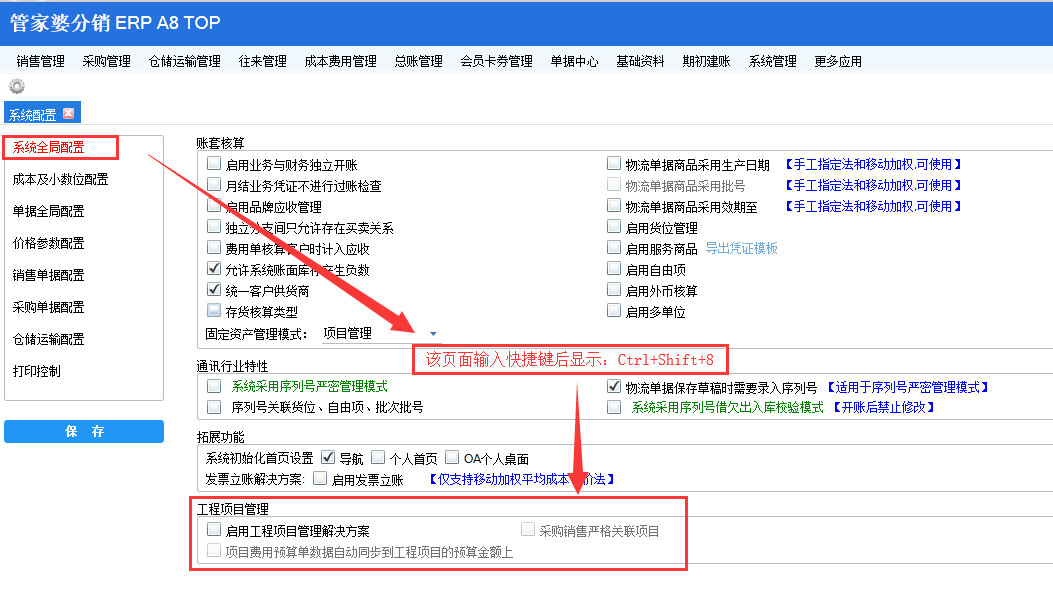1053x595 pixels.
Task: Select 采购单据配置 in the sidebar
Action: [48, 307]
